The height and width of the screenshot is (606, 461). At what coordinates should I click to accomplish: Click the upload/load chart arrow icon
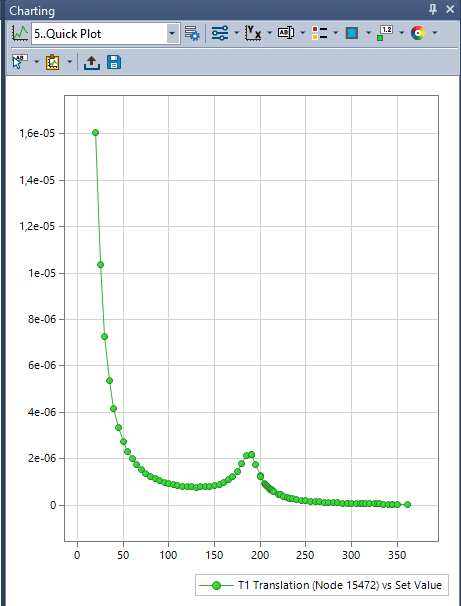click(92, 62)
